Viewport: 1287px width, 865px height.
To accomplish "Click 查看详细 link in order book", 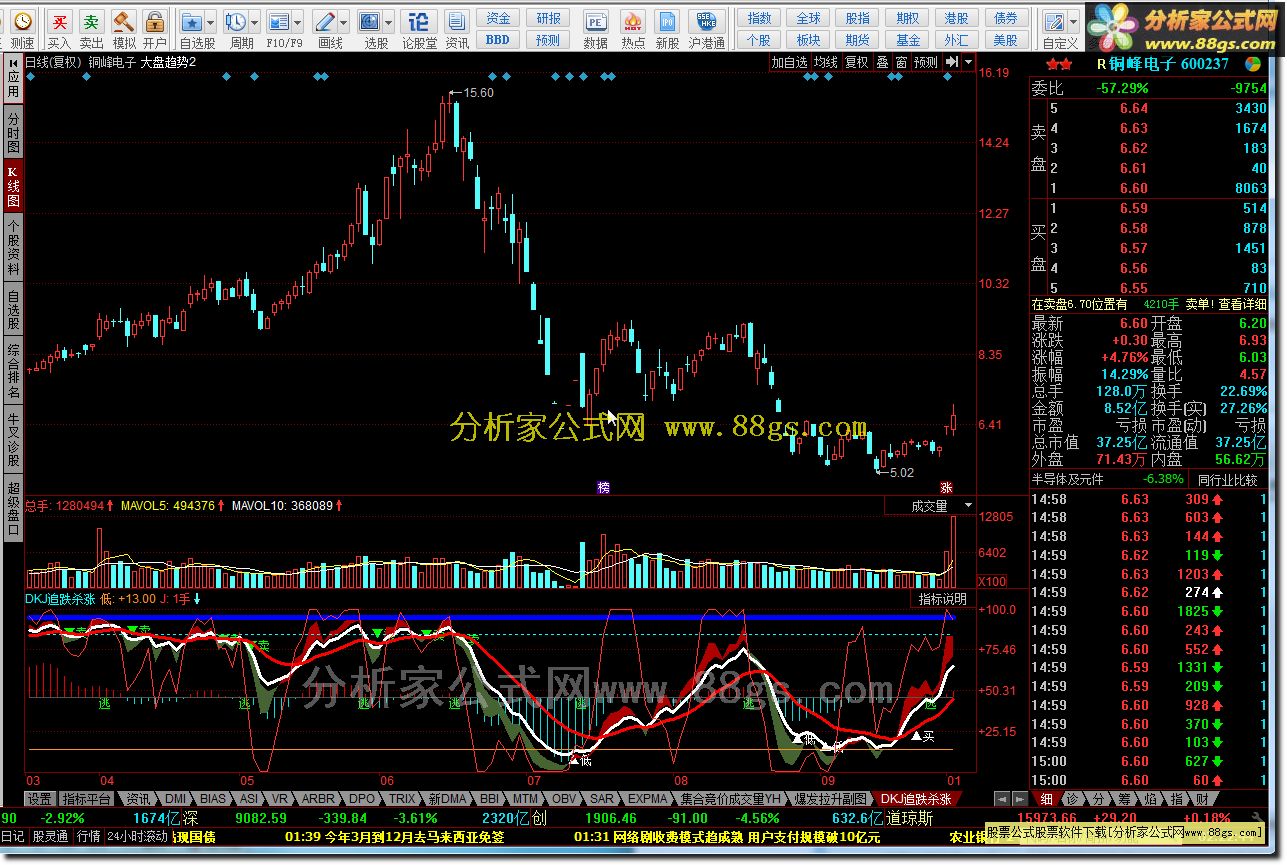I will pyautogui.click(x=1243, y=304).
